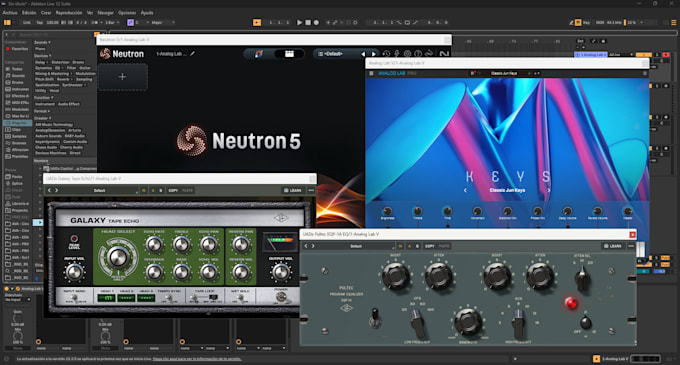Image resolution: width=680 pixels, height=365 pixels.
Task: Toggle the Galaxy Wet Solo switch
Action: 240,298
